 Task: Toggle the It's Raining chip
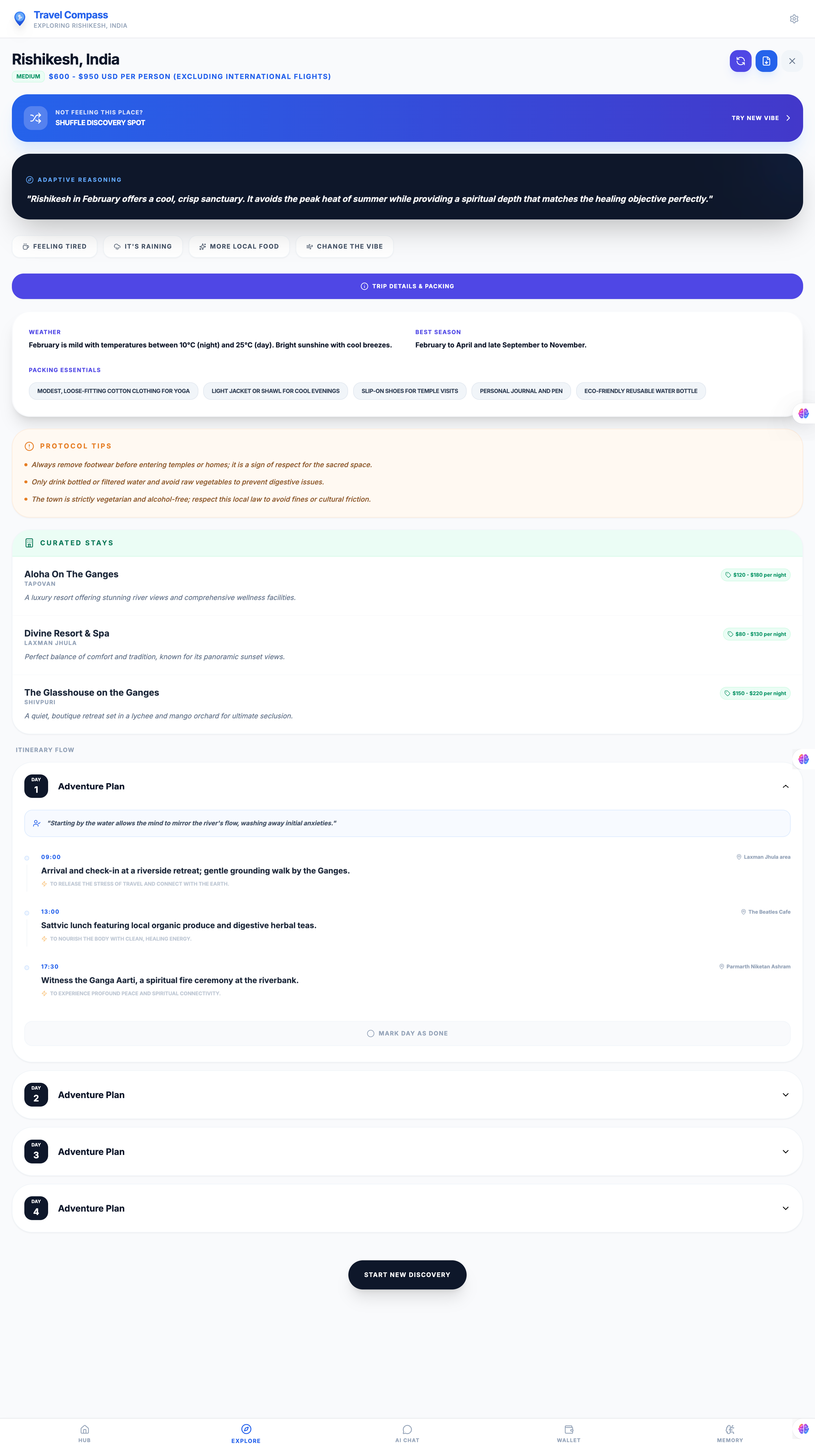point(143,246)
